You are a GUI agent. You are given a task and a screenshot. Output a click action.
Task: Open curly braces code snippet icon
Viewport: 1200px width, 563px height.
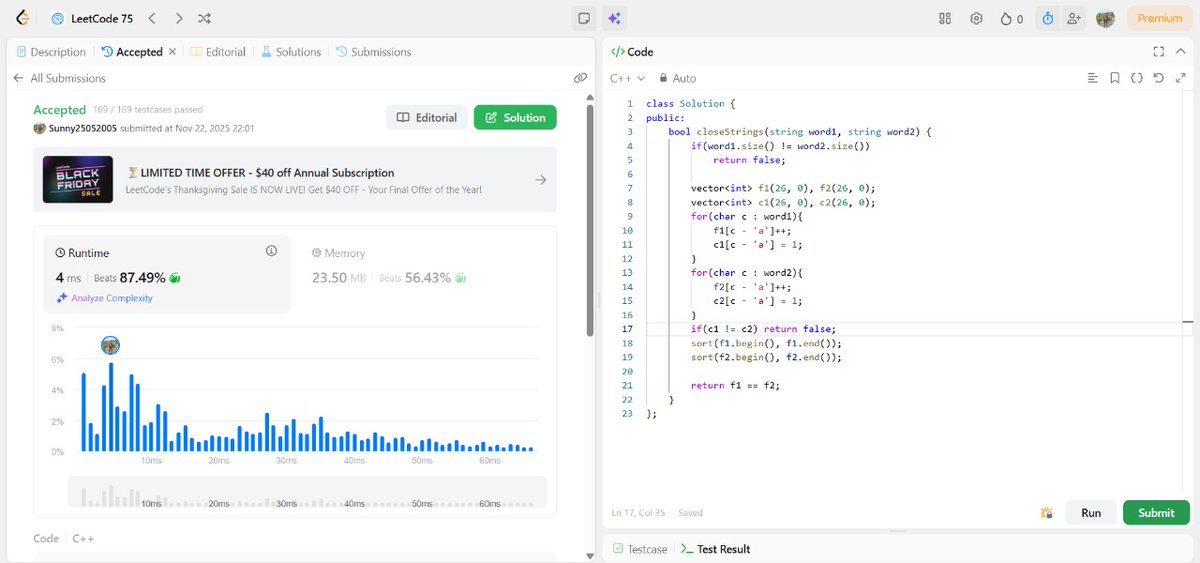1137,78
